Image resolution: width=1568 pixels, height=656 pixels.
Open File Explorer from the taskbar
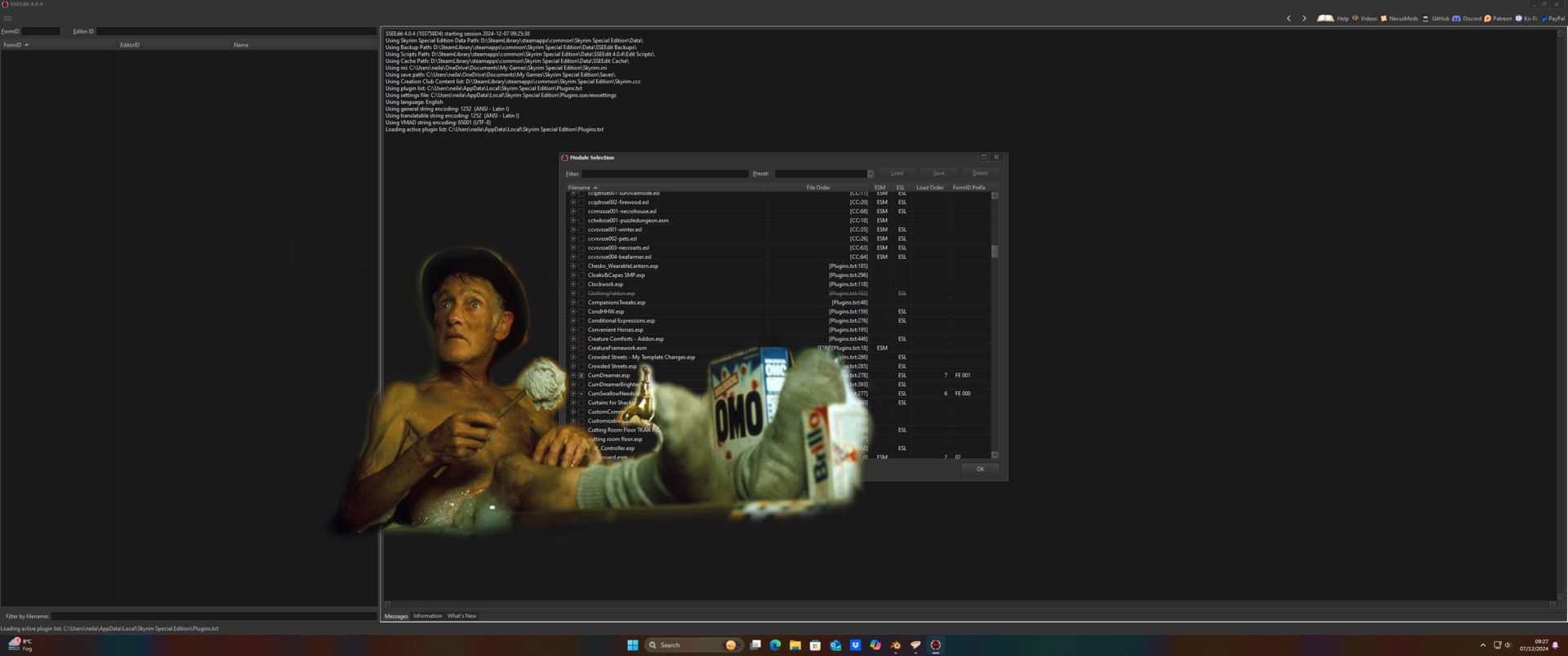pos(795,645)
